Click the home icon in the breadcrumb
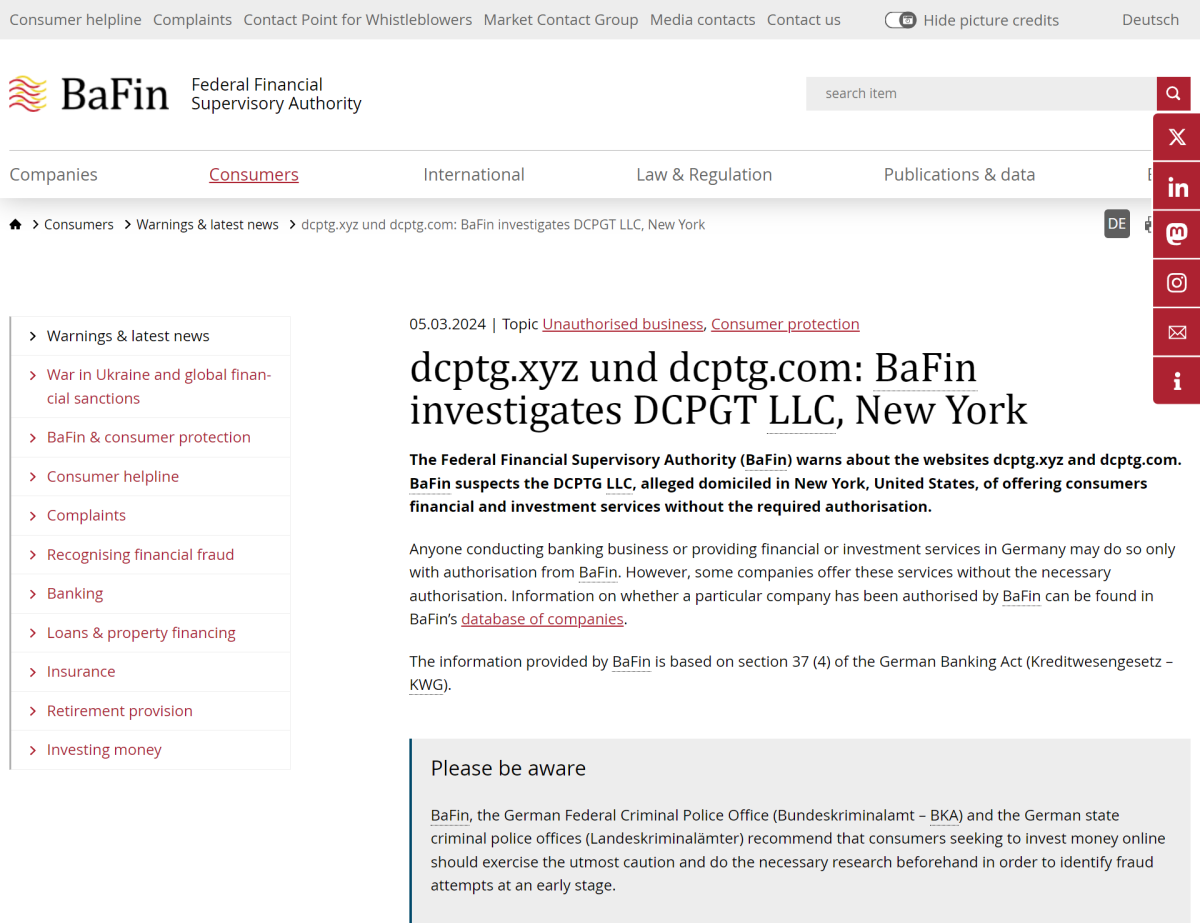The image size is (1200, 923). 15,224
